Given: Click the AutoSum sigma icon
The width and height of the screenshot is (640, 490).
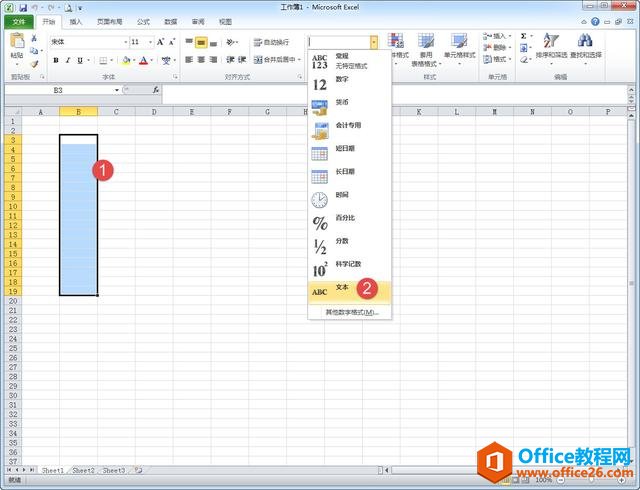Looking at the screenshot, I should coord(523,36).
